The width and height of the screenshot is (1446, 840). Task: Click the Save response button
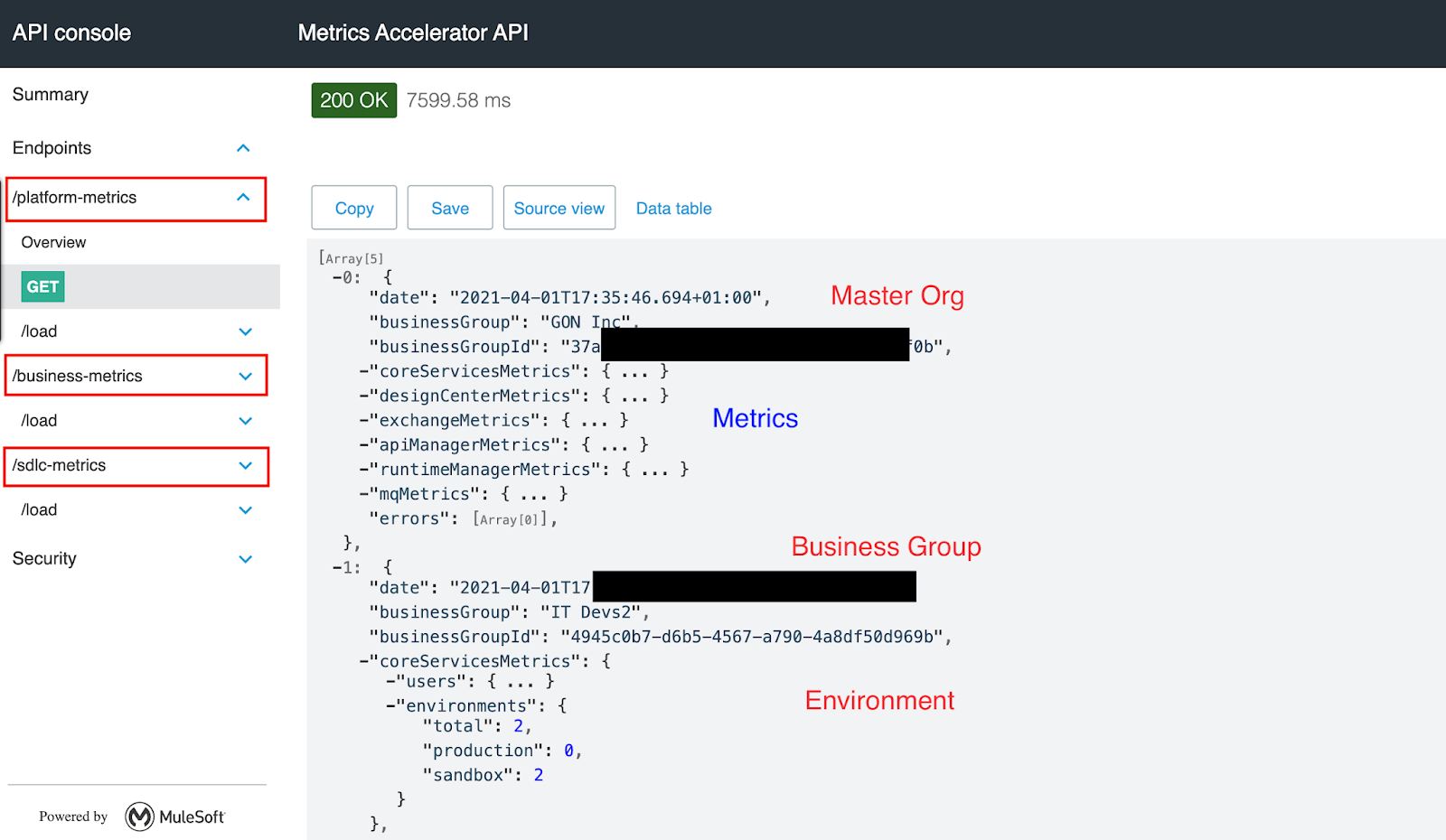pos(450,208)
